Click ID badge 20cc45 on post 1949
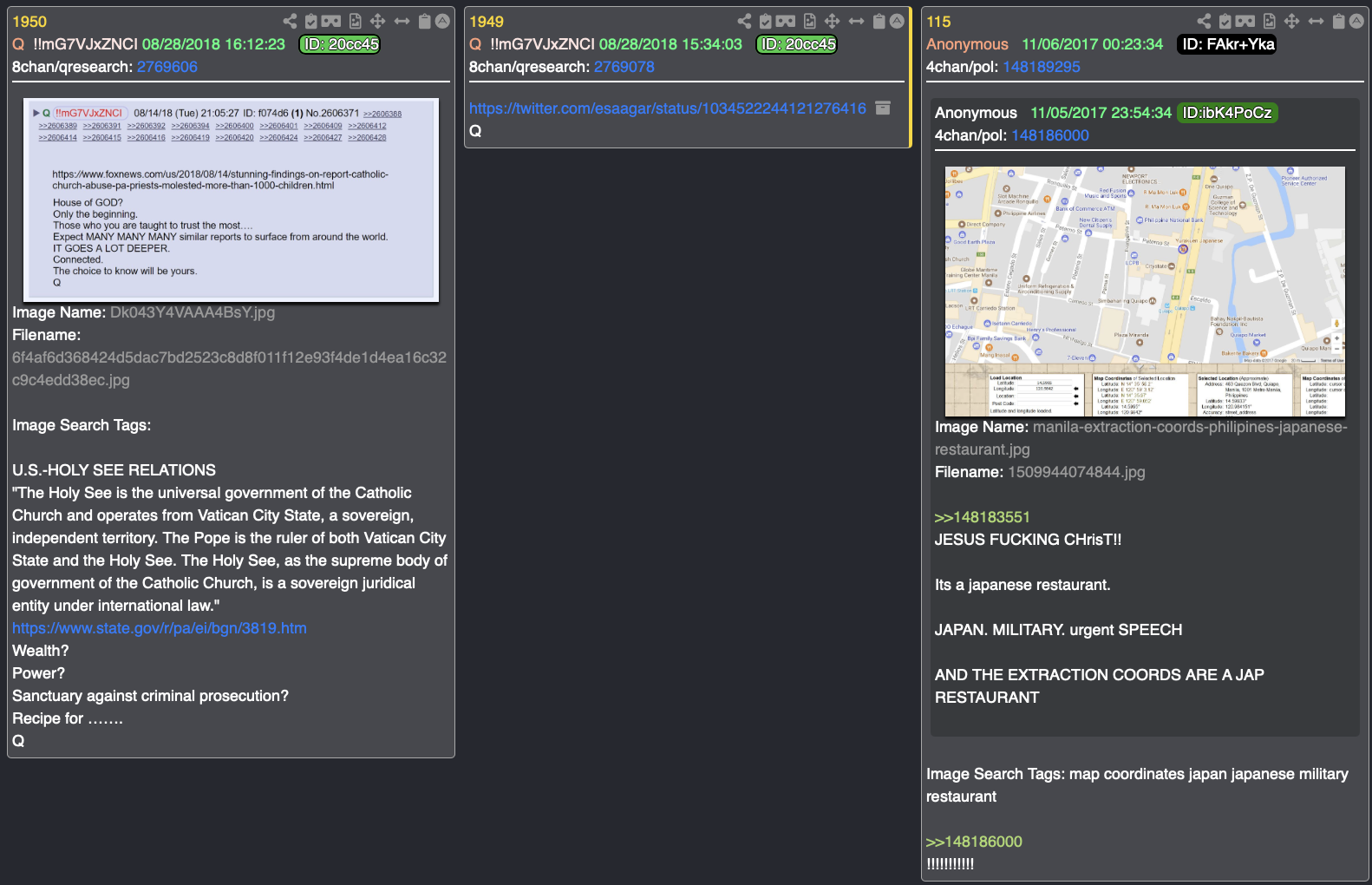The width and height of the screenshot is (1372, 885). click(797, 44)
